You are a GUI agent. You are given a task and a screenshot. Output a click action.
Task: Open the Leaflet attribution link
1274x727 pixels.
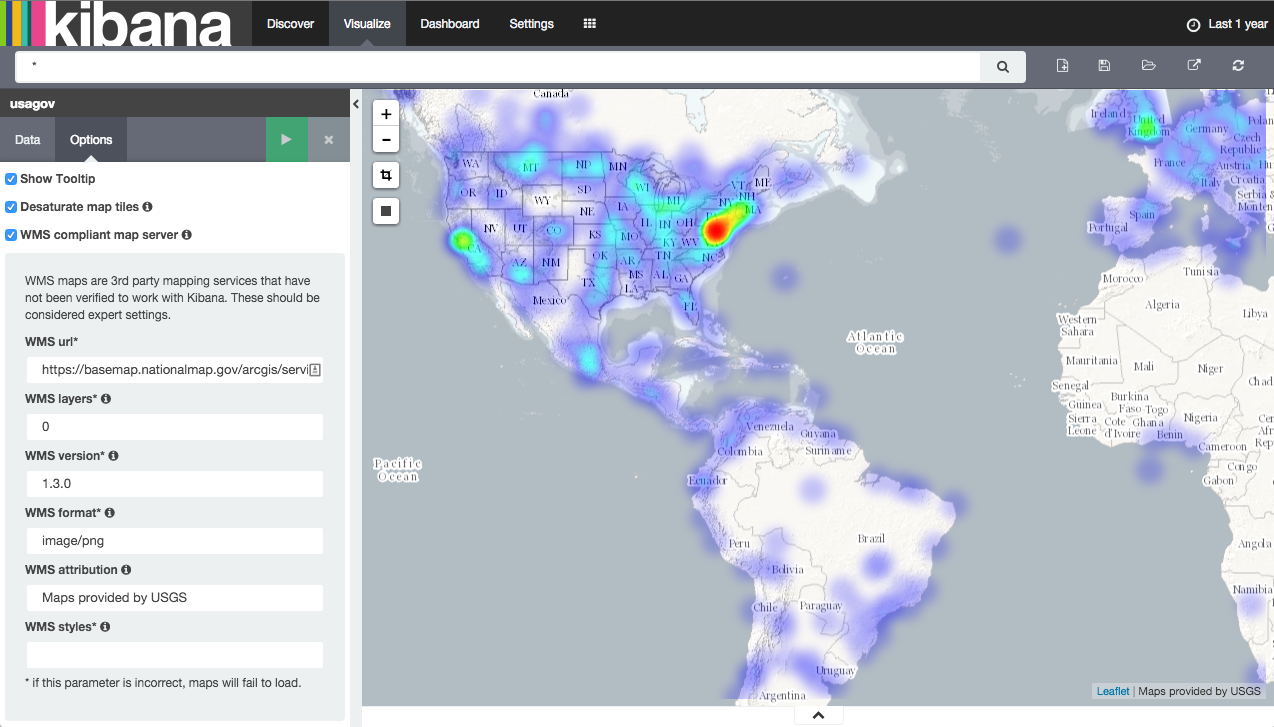point(1113,691)
